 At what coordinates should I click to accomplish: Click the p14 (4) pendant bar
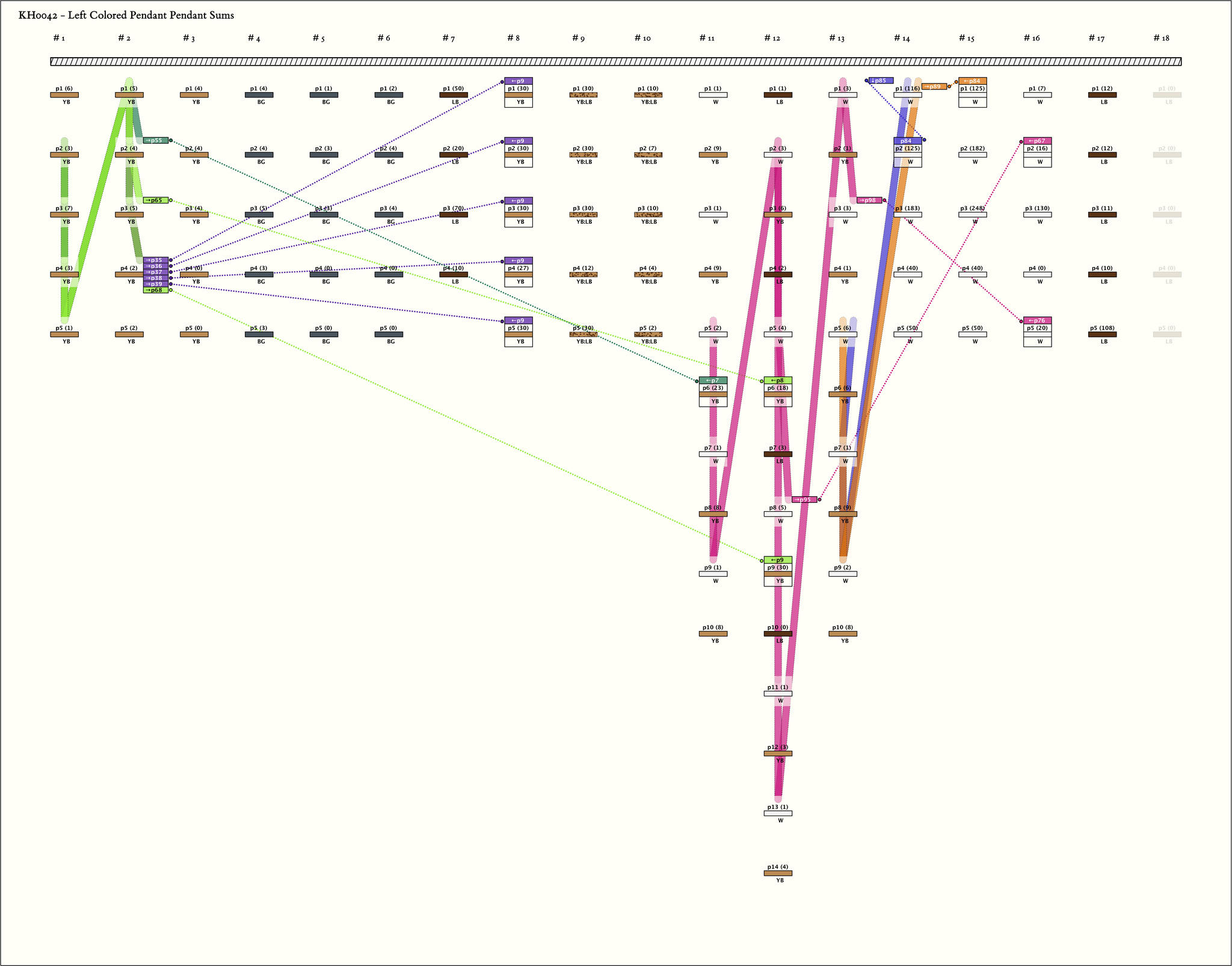pos(778,873)
